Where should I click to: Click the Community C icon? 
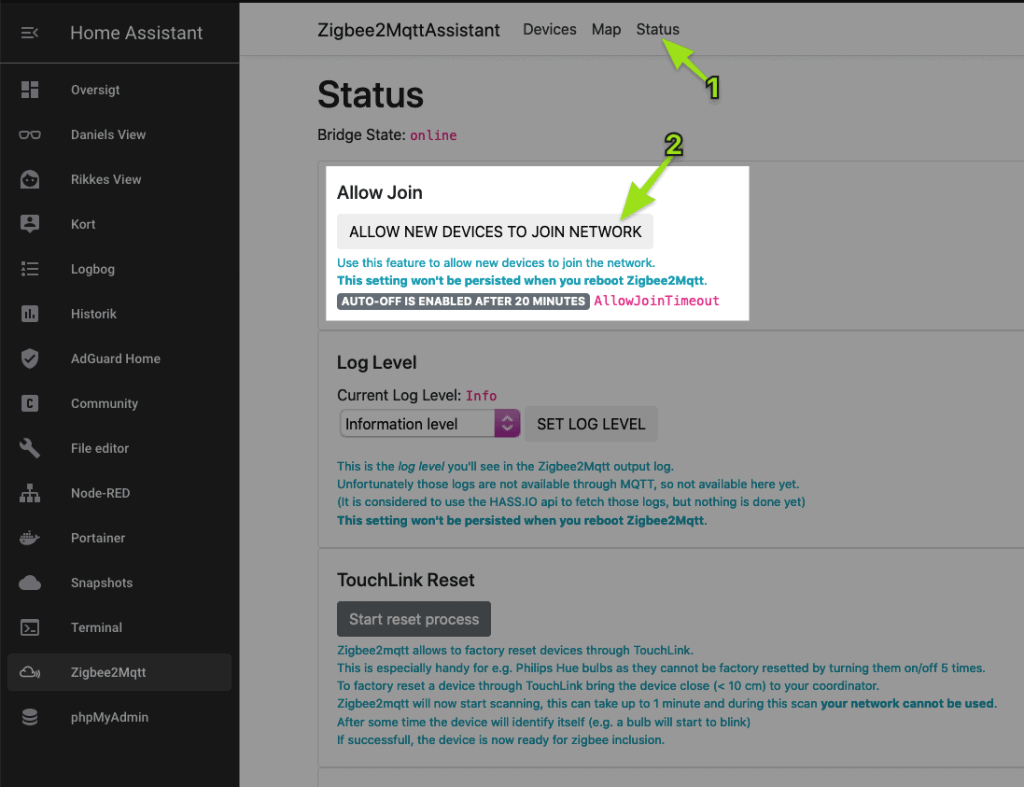[x=29, y=403]
